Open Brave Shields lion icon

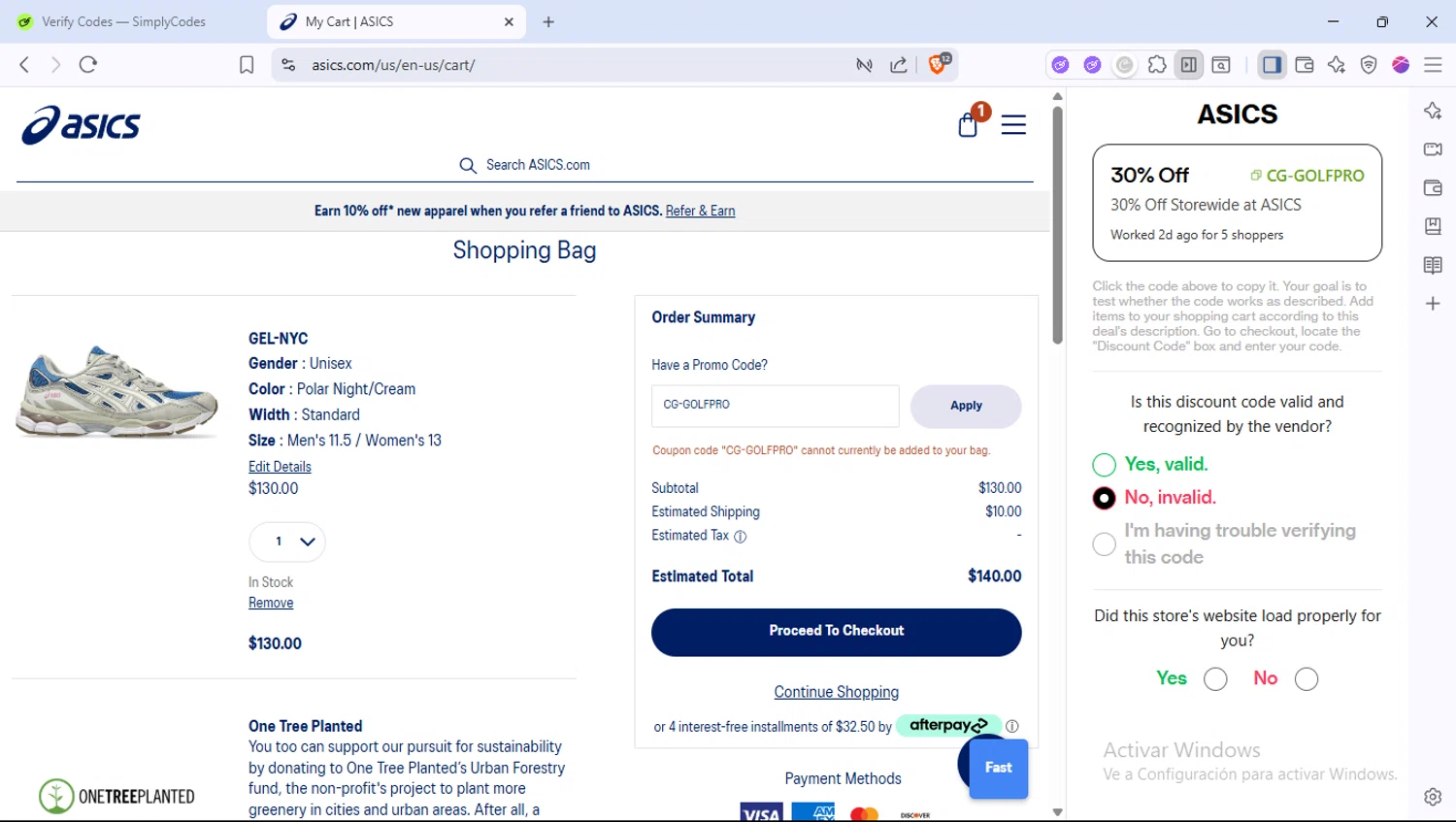point(939,64)
